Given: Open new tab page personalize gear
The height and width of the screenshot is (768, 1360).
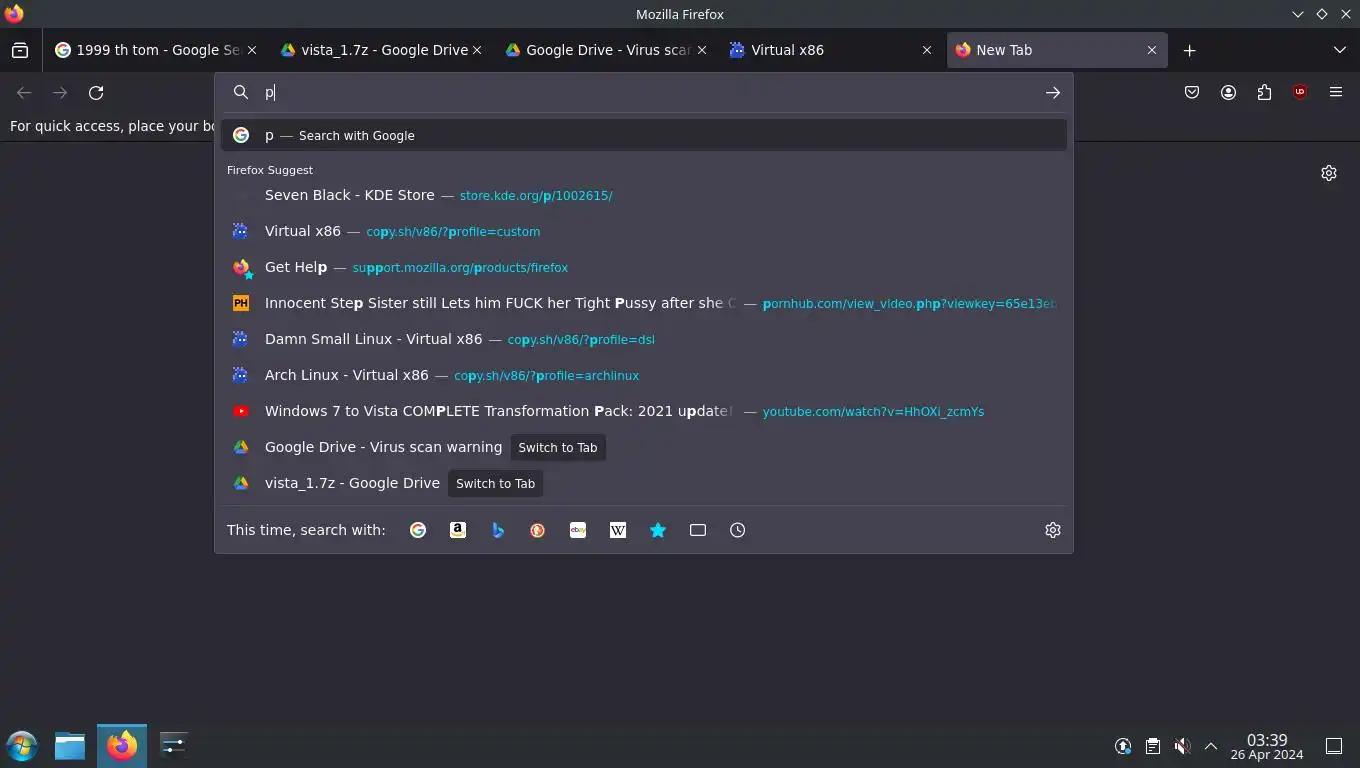Looking at the screenshot, I should [x=1329, y=173].
